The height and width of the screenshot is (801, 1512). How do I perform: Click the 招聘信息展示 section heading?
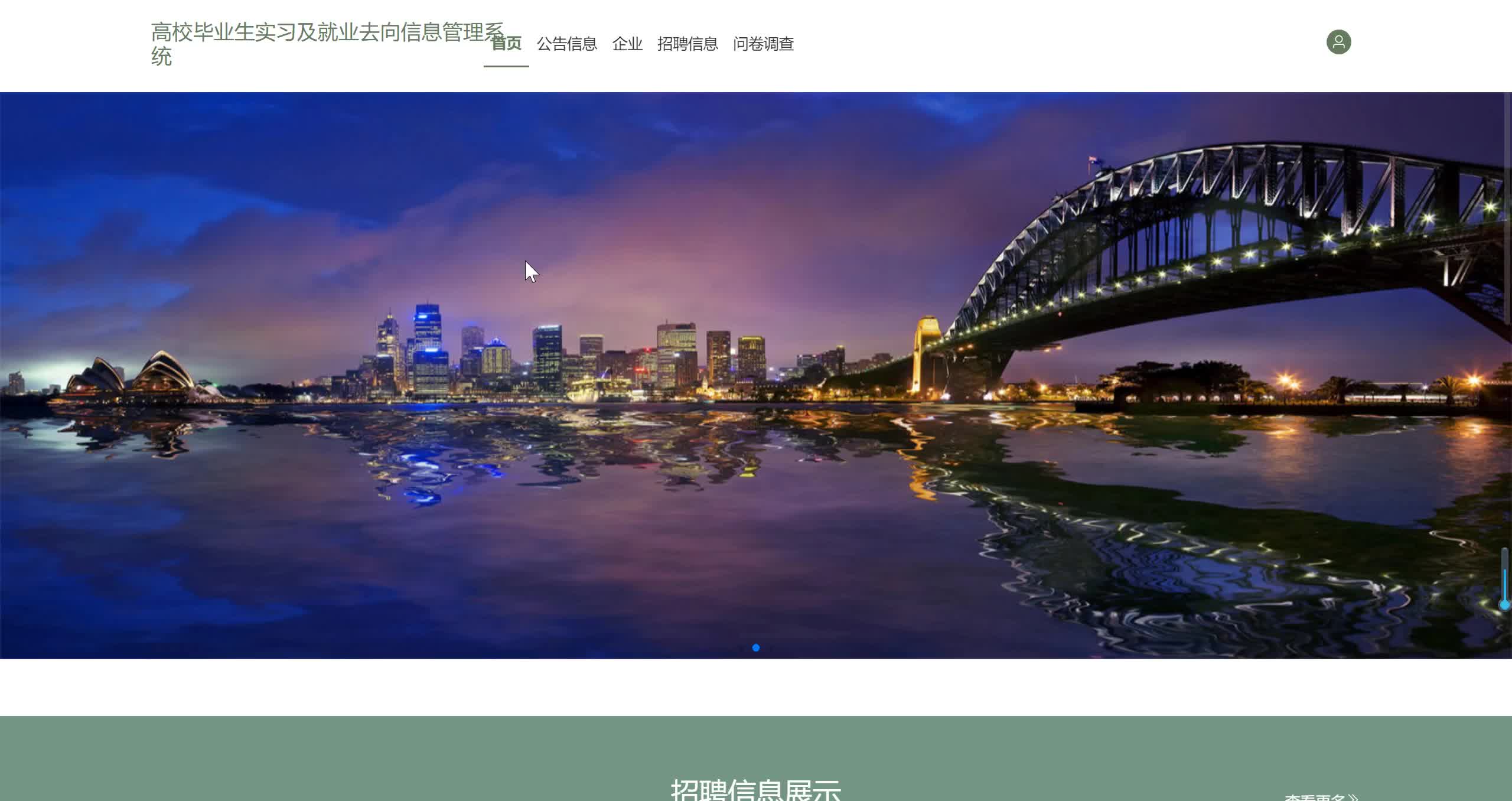[755, 790]
